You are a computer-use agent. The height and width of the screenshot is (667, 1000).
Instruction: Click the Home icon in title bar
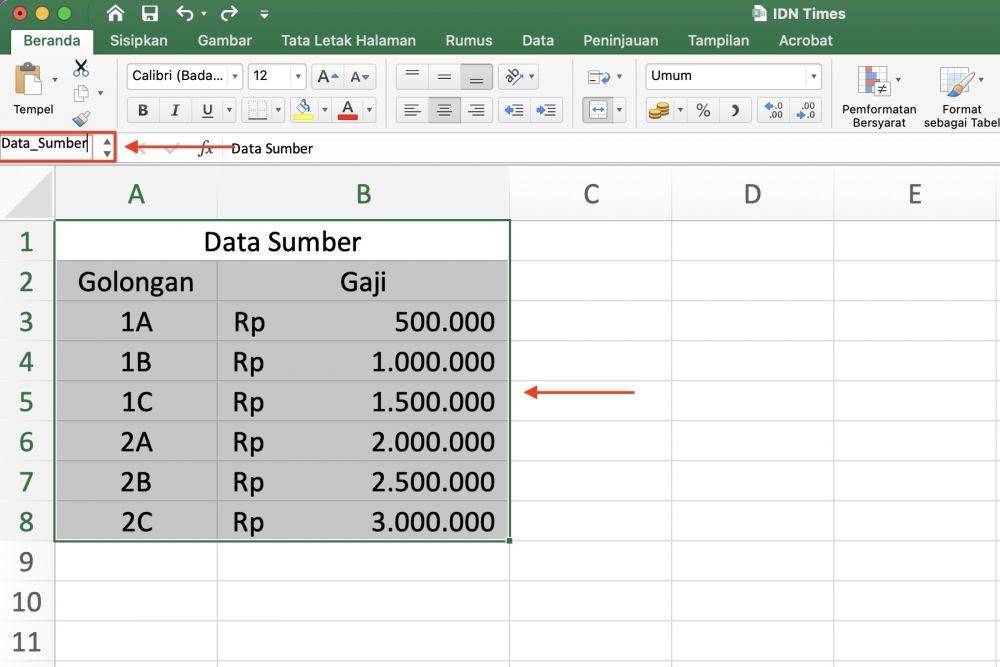[x=115, y=13]
